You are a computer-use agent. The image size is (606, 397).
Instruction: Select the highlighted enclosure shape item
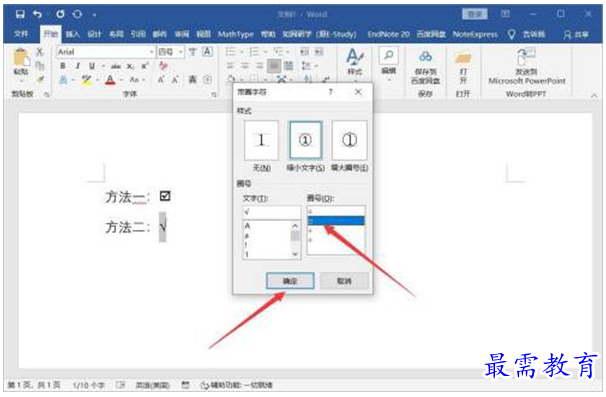point(336,221)
